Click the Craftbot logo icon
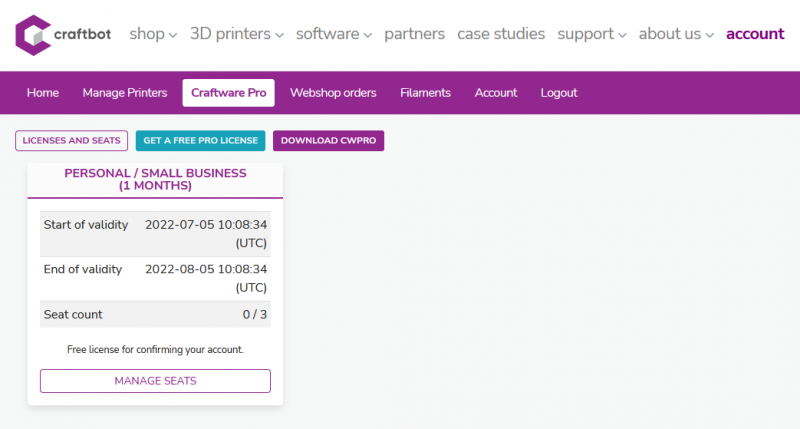 pyautogui.click(x=33, y=34)
